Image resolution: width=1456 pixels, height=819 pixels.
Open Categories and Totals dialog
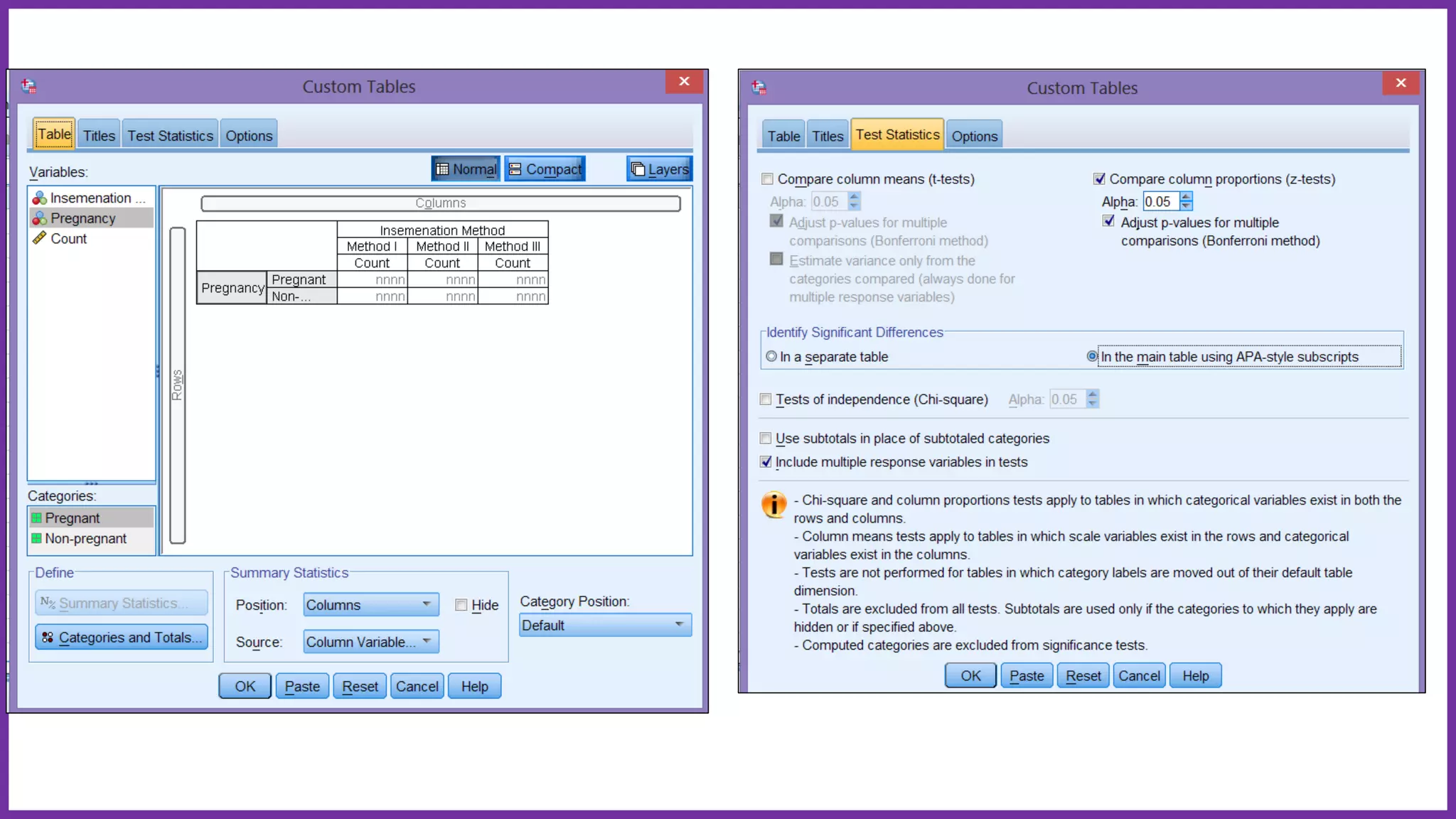[x=122, y=637]
